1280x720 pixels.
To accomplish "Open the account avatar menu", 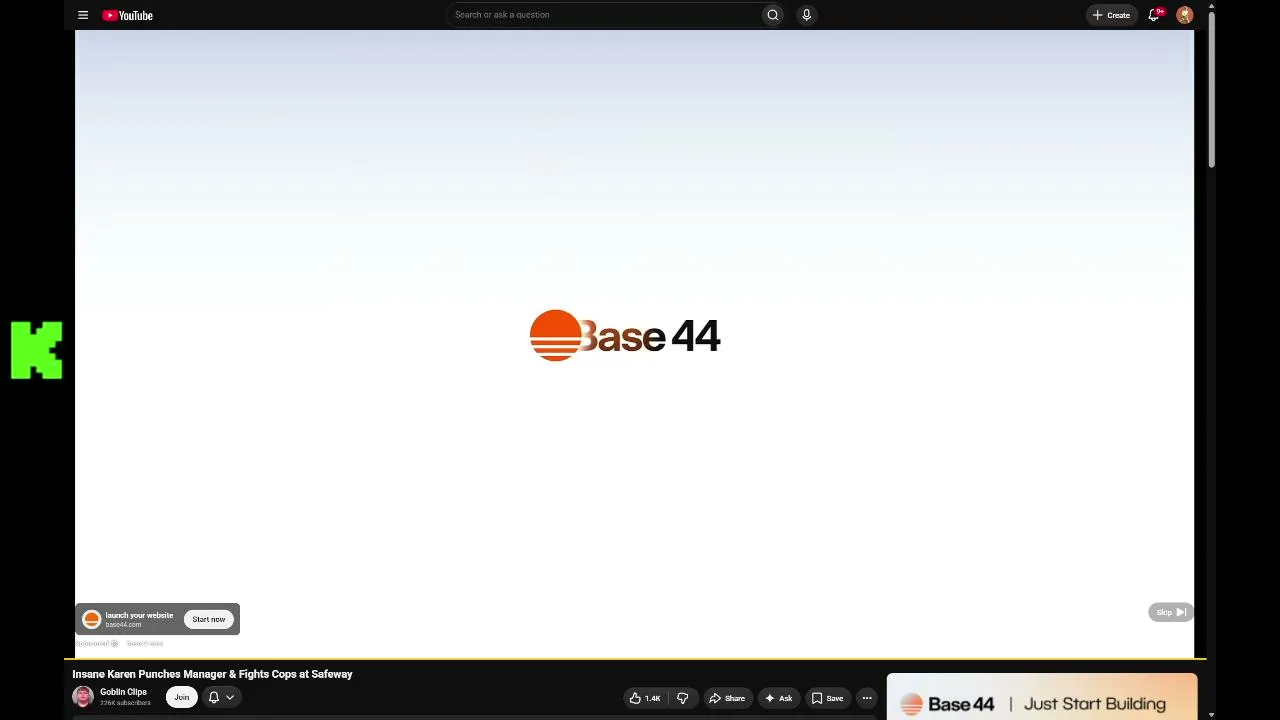I will [1185, 15].
